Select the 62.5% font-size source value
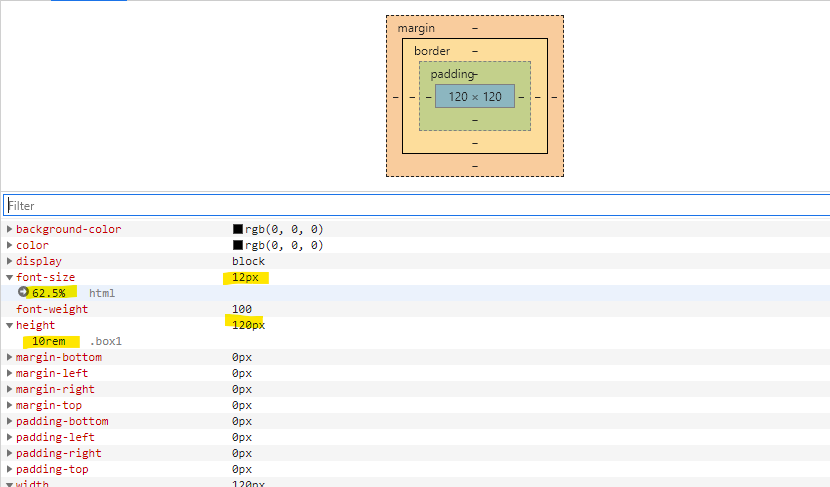 49,293
